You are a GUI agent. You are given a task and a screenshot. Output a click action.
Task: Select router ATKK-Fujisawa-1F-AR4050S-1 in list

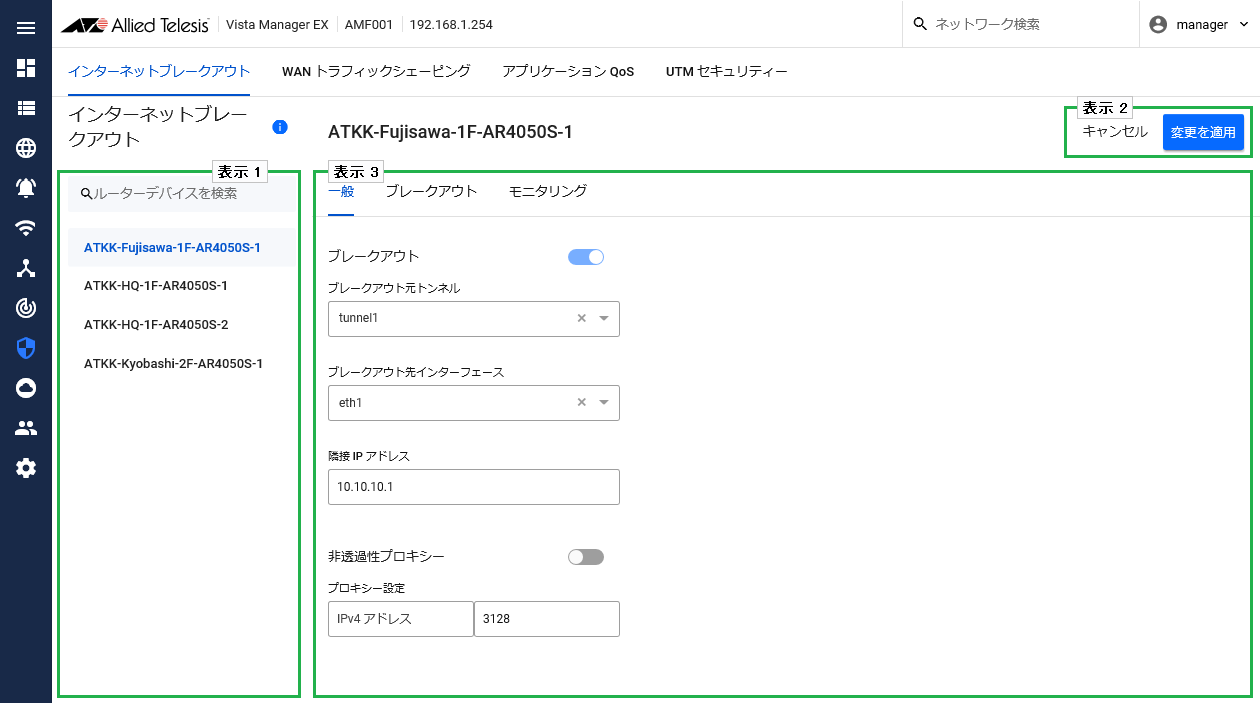tap(182, 247)
